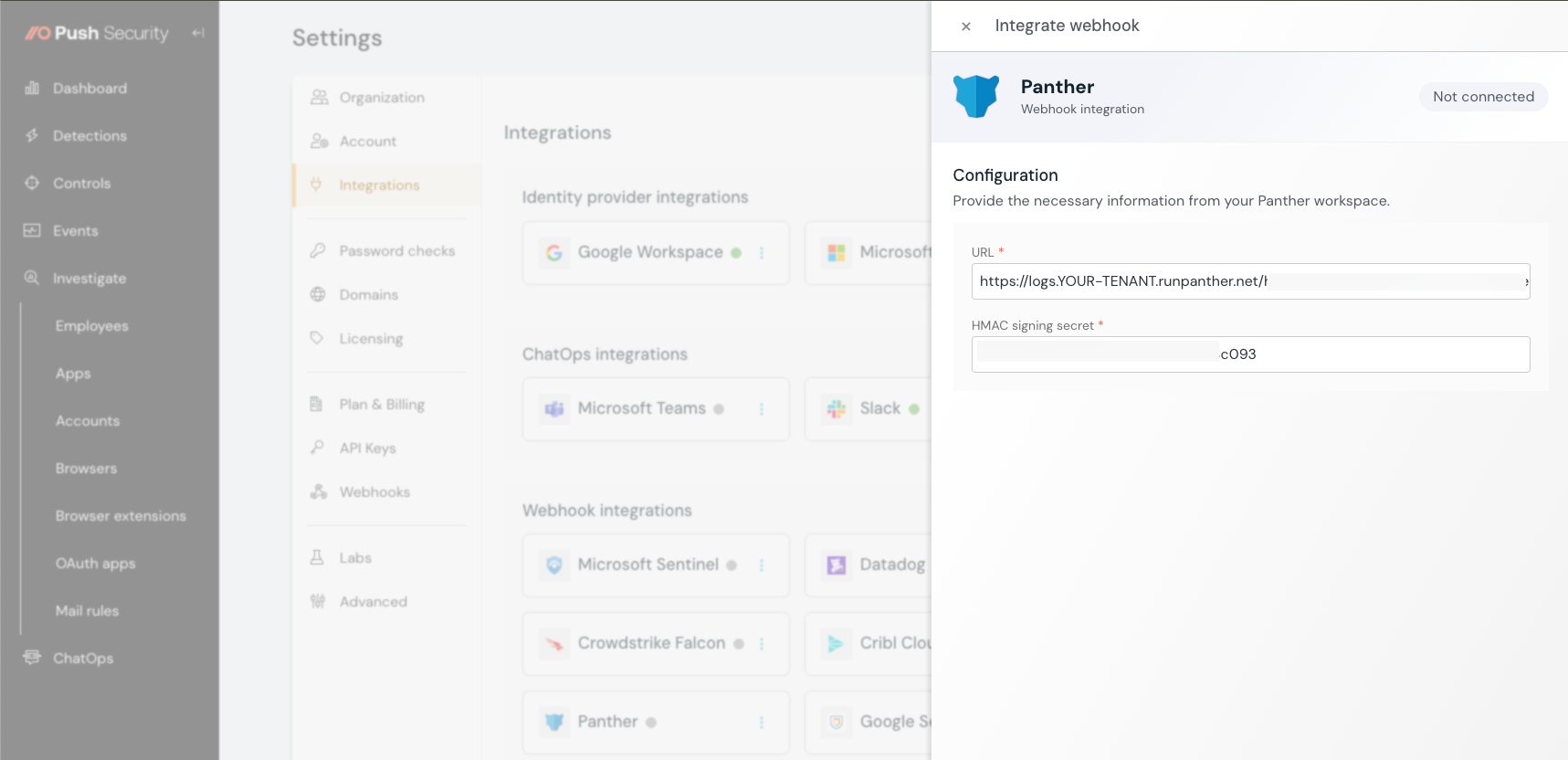Open the Microsoft Teams integration card
This screenshot has height=760, width=1568.
[x=656, y=409]
